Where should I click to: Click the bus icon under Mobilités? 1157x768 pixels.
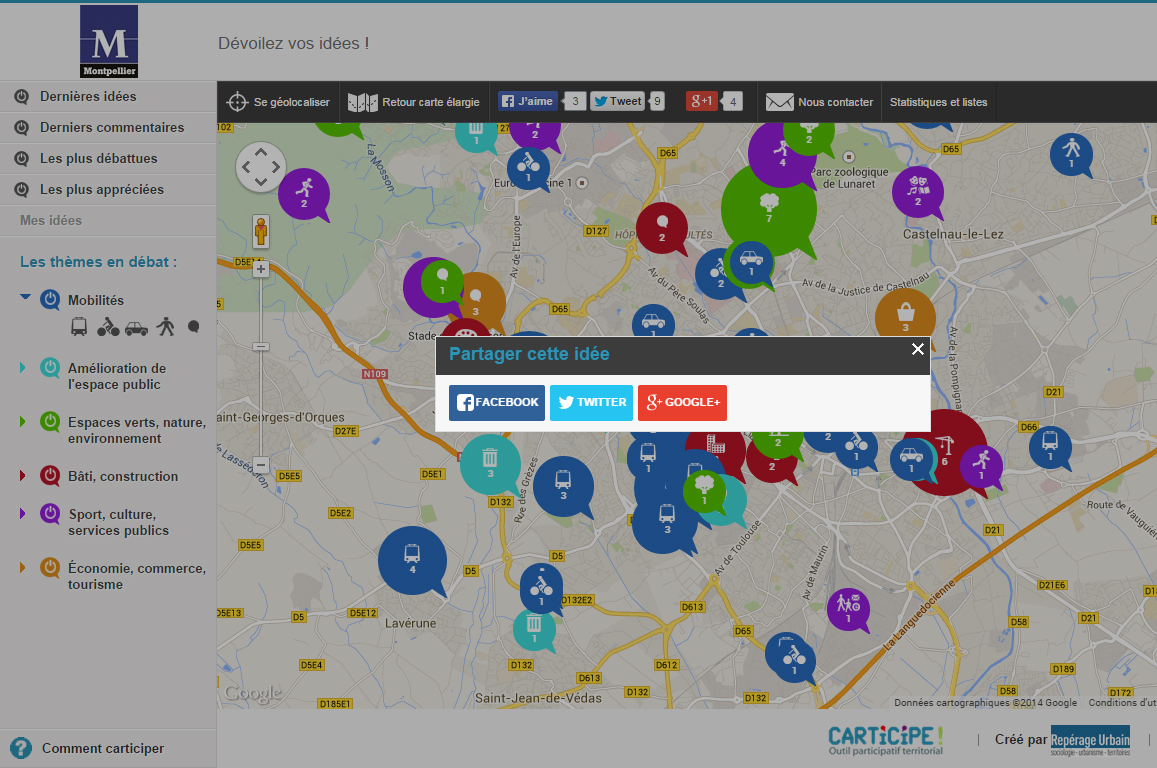[x=79, y=326]
